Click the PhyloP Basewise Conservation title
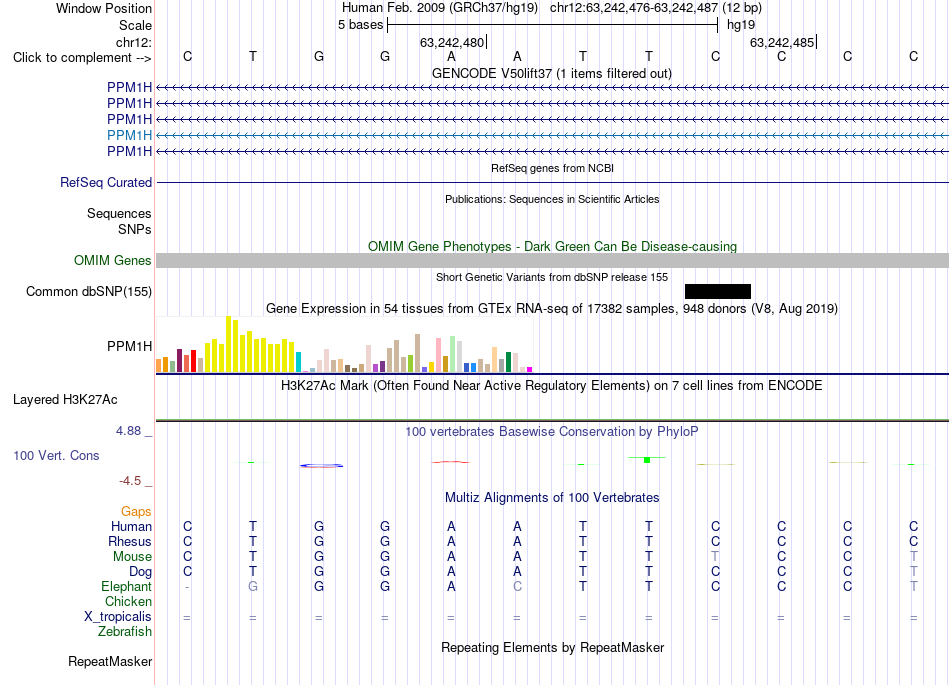The width and height of the screenshot is (950, 685). 552,431
